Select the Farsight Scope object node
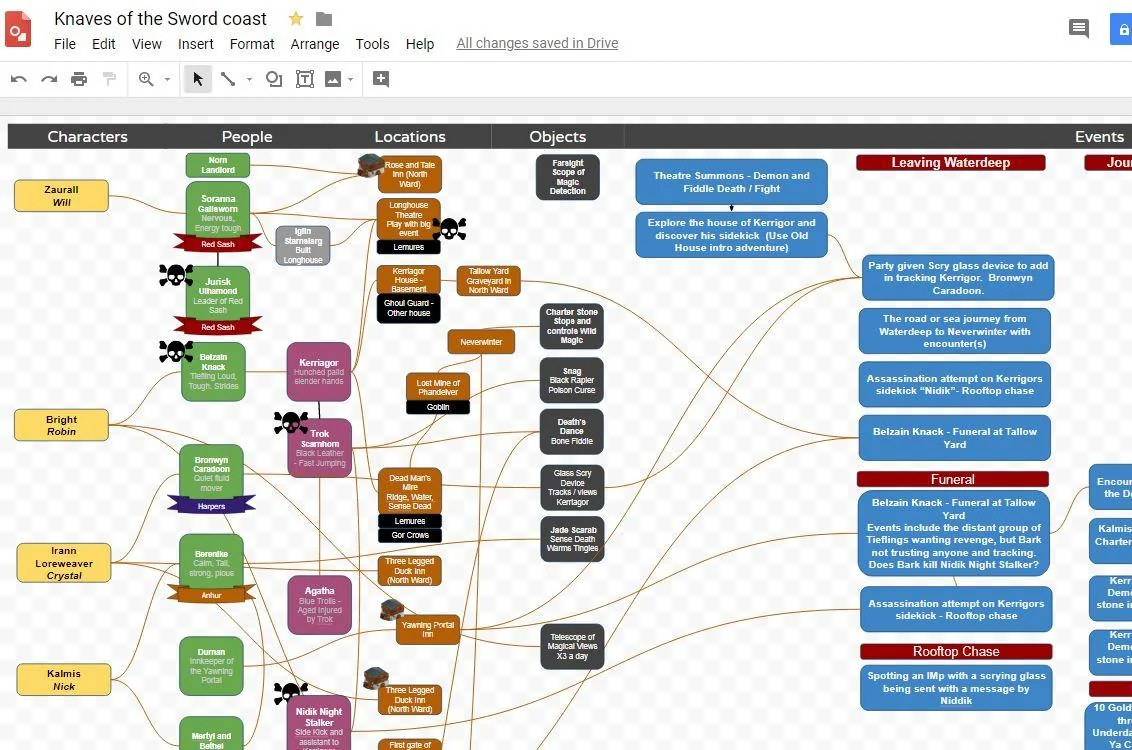The image size is (1132, 750). (x=567, y=177)
